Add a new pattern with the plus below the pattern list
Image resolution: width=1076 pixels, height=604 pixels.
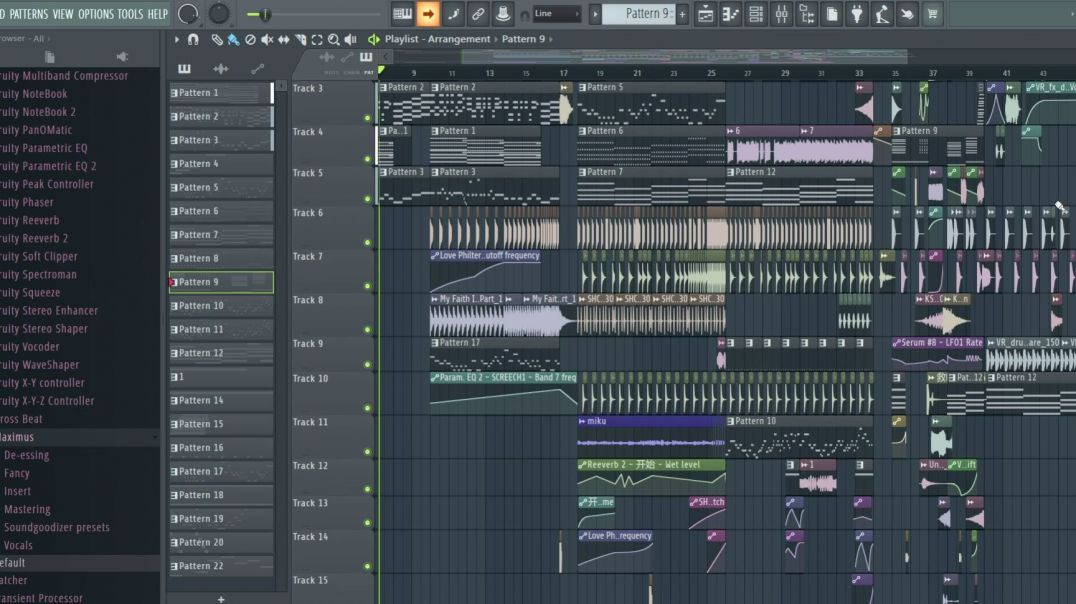[x=221, y=599]
